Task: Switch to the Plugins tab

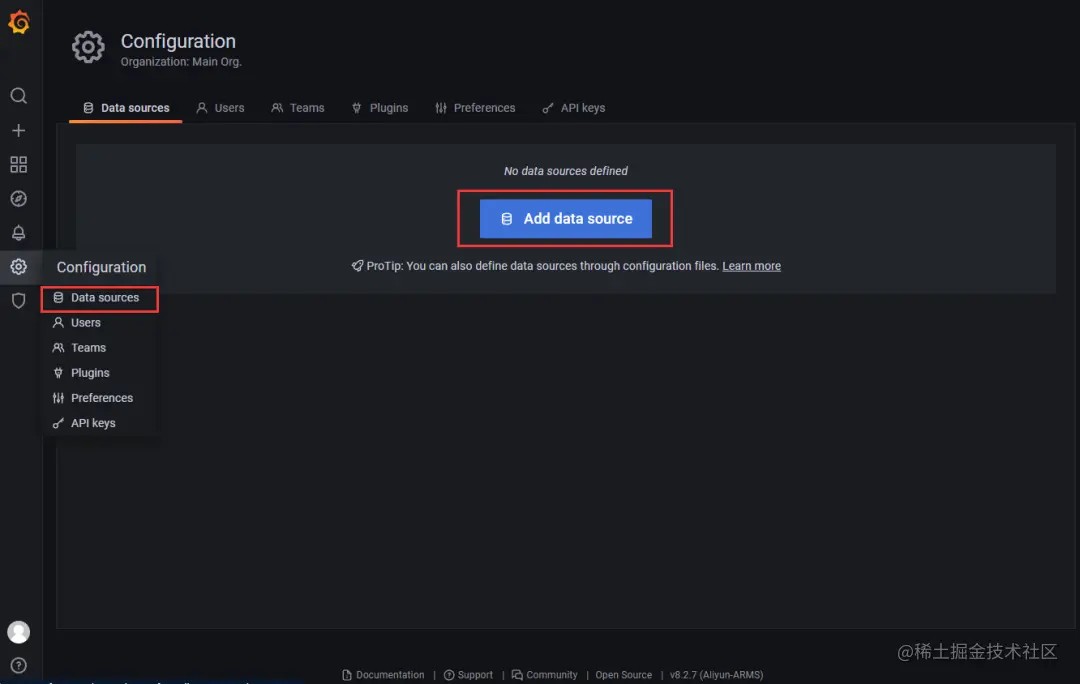Action: pos(380,108)
